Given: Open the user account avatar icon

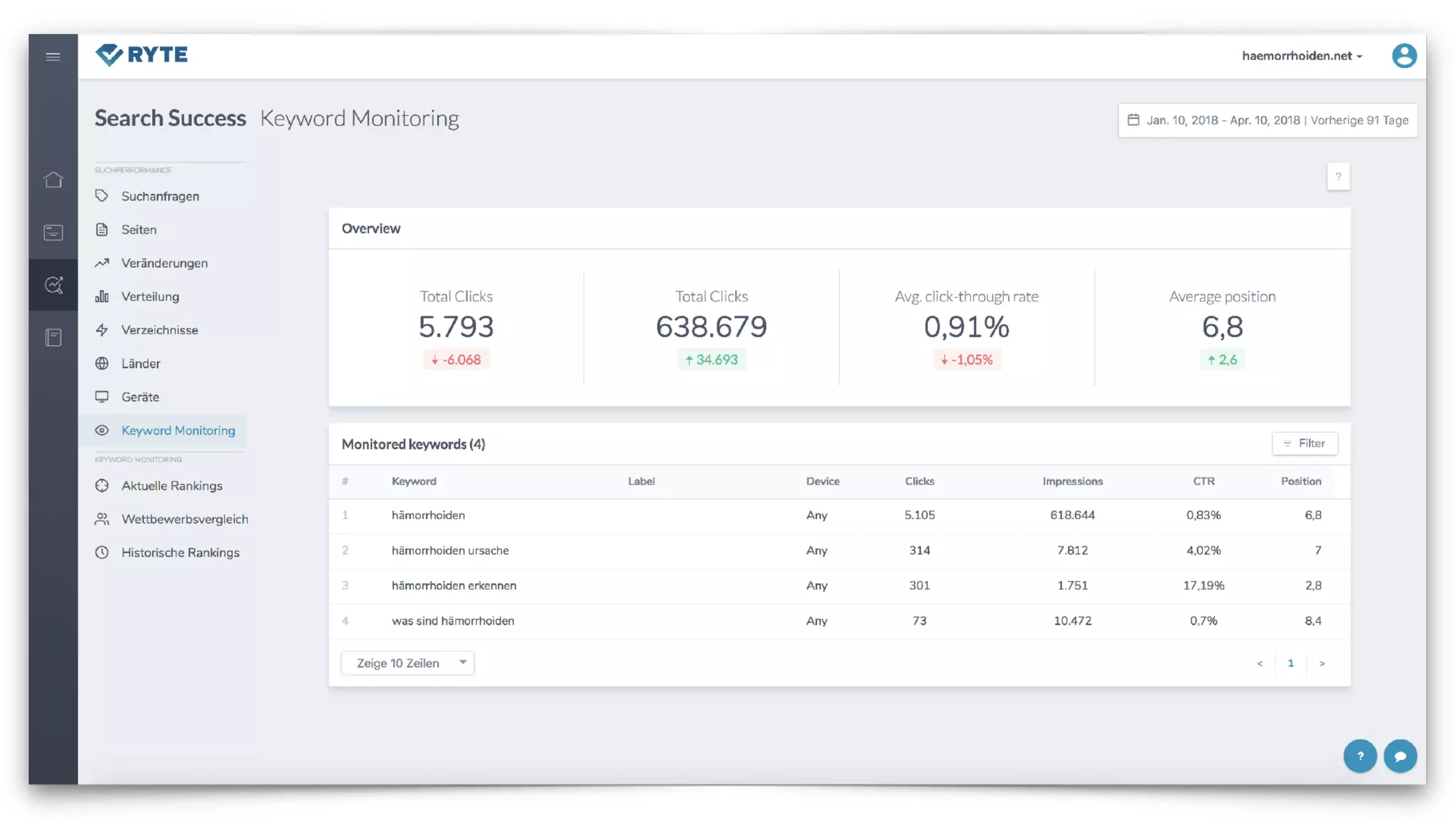Looking at the screenshot, I should pyautogui.click(x=1403, y=55).
